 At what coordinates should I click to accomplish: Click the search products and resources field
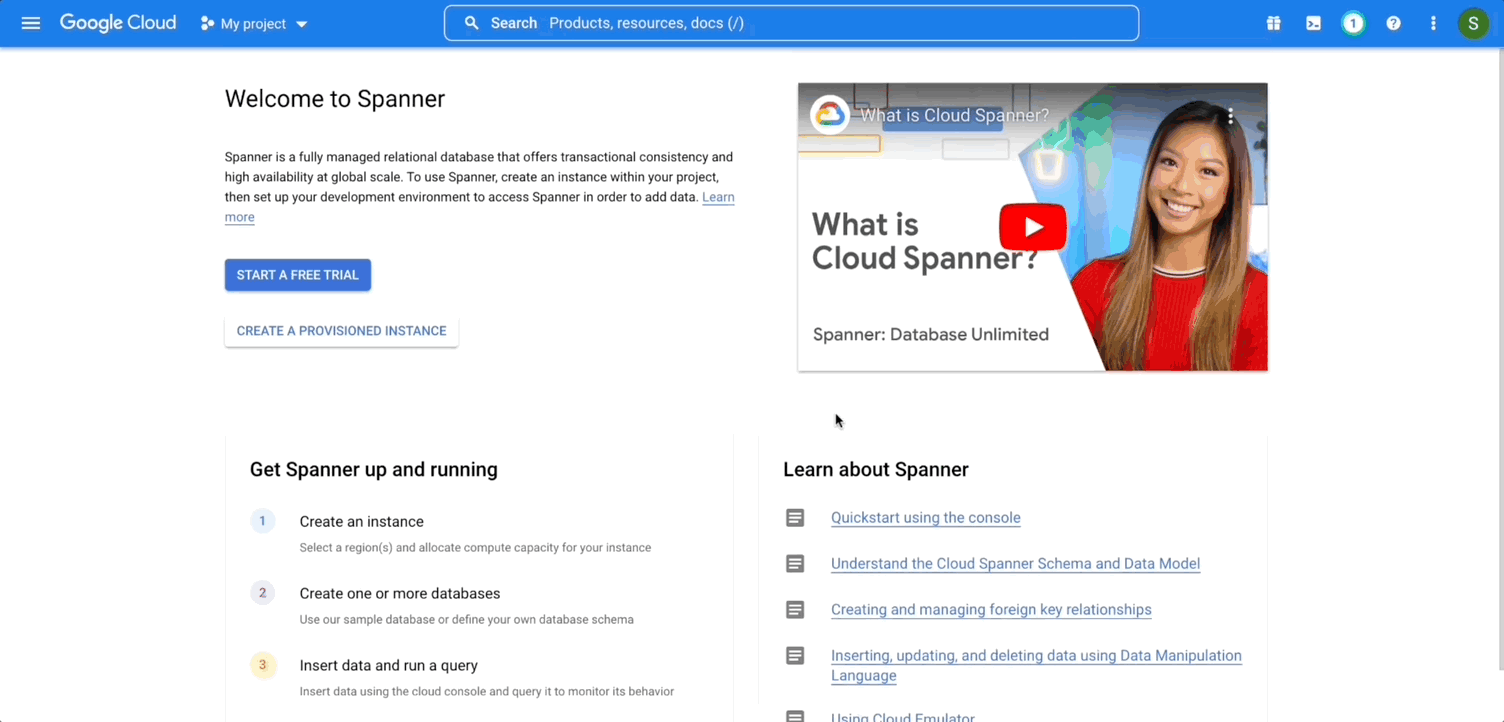790,23
